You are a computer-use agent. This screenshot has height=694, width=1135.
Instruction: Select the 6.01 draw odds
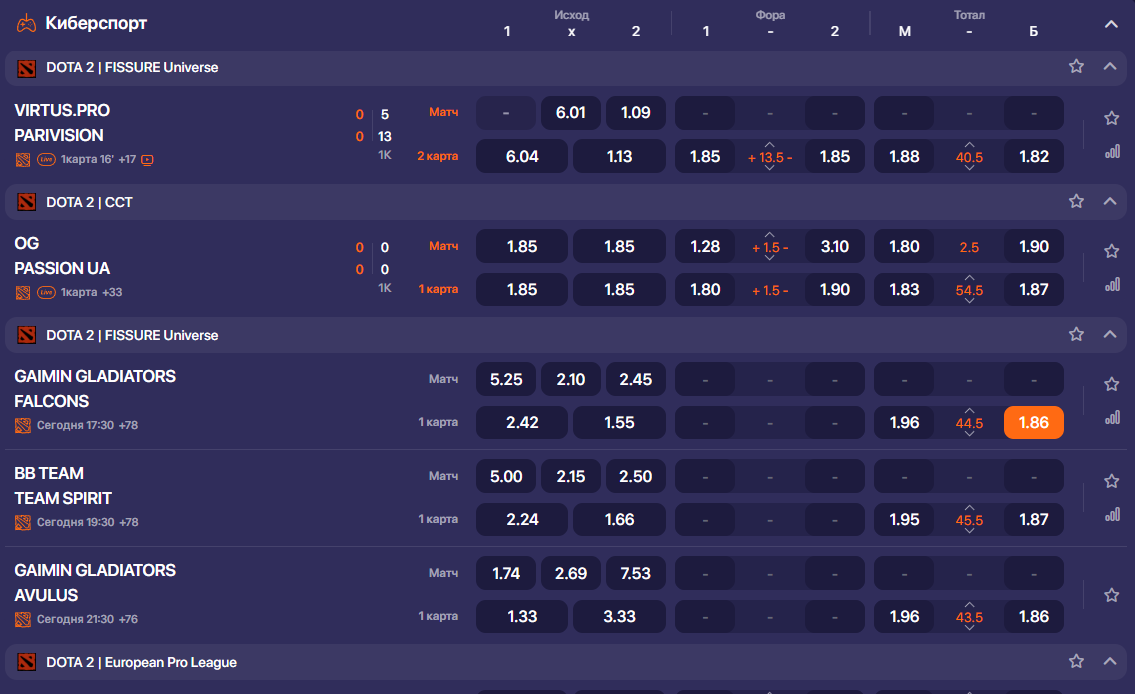(570, 113)
